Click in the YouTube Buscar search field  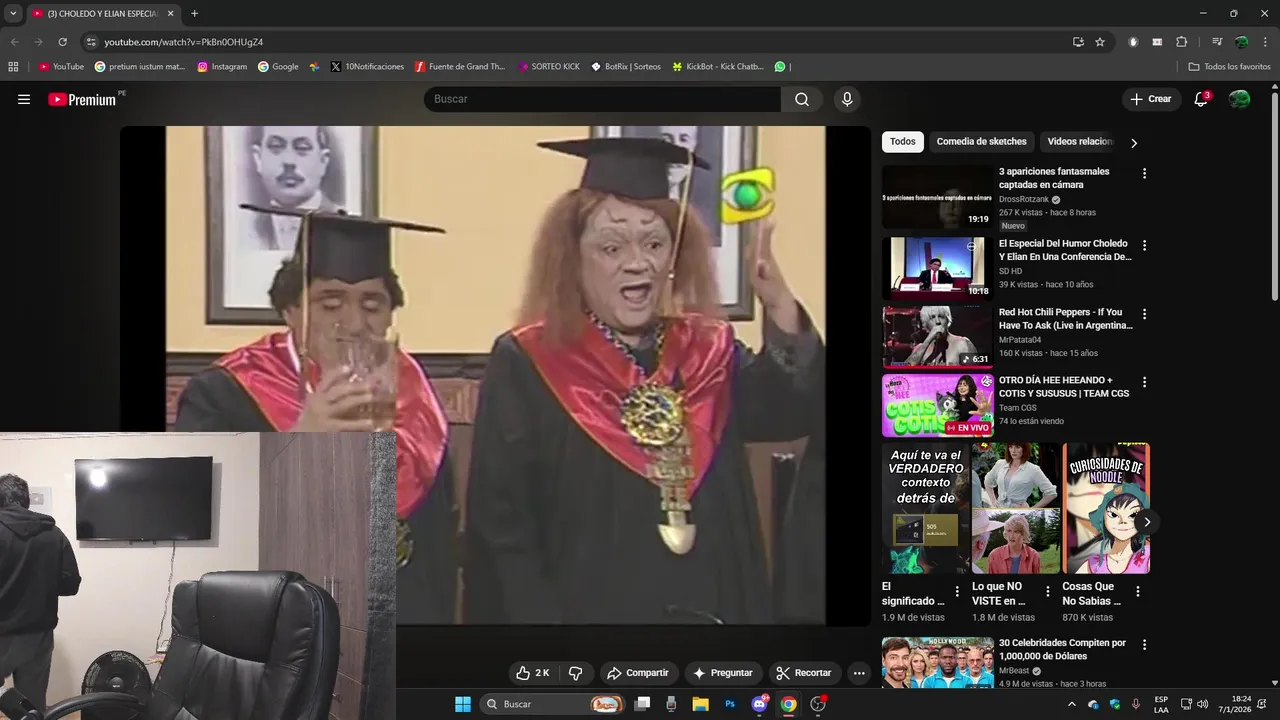[x=602, y=99]
